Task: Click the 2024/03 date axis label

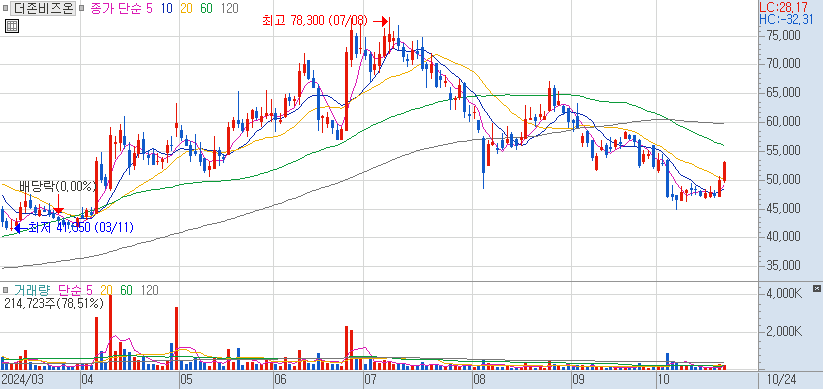Action: click(x=22, y=379)
